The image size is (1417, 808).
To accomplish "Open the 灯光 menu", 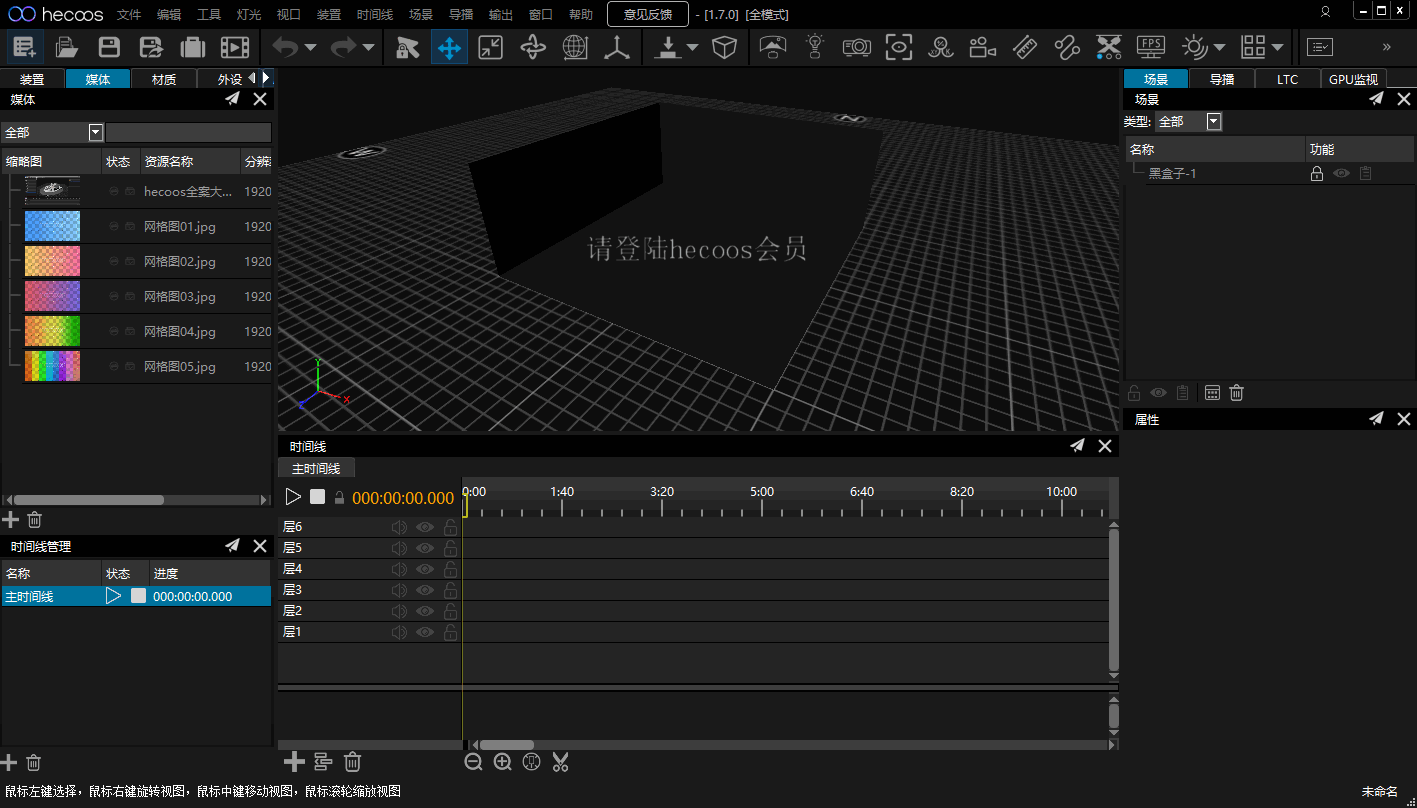I will [249, 15].
